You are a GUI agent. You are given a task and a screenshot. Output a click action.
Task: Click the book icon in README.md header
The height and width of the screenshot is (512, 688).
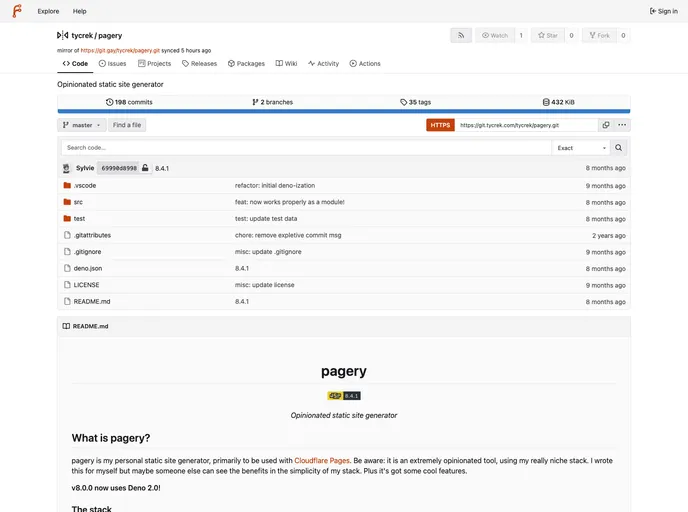coord(66,326)
